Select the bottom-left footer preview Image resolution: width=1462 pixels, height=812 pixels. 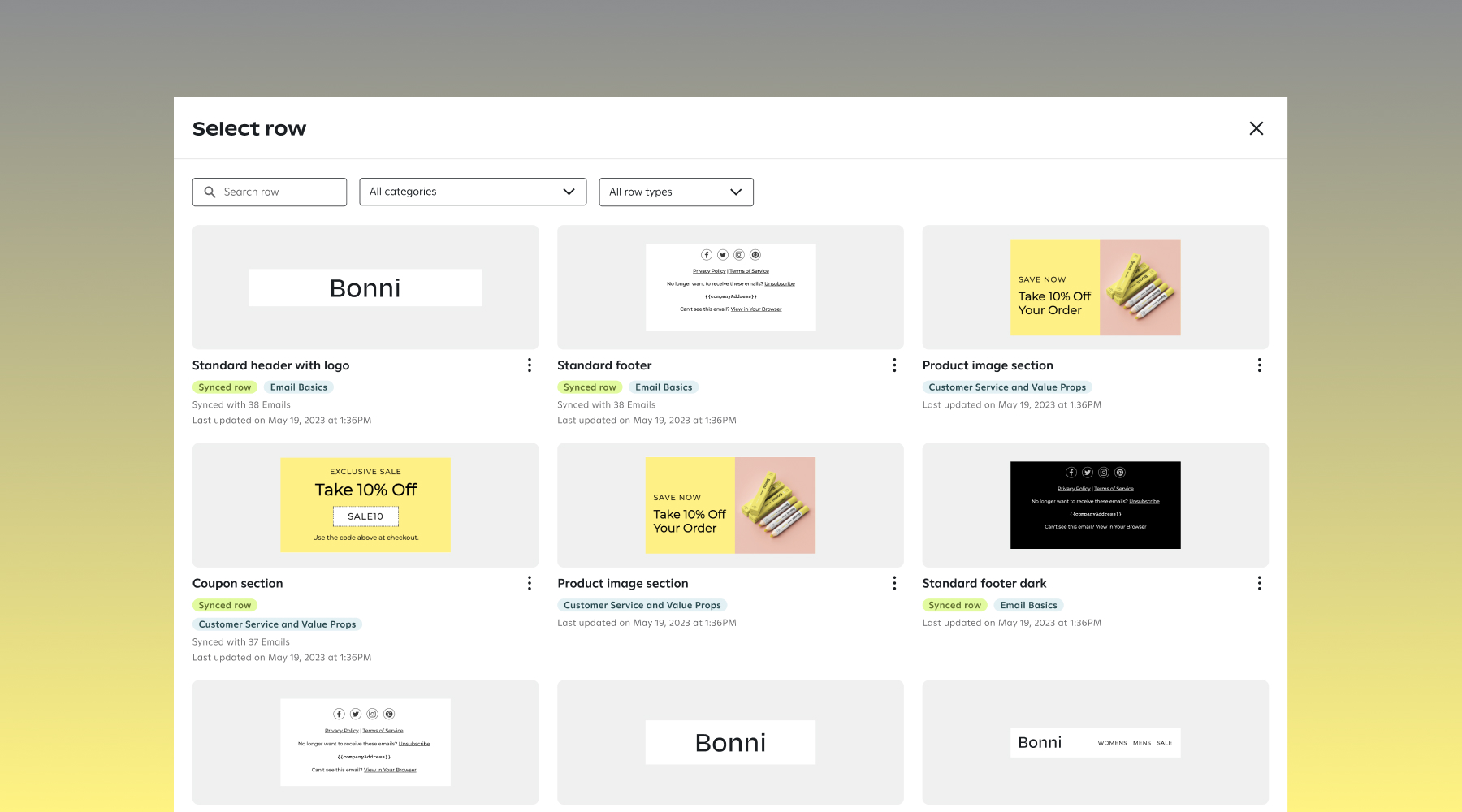click(x=365, y=741)
